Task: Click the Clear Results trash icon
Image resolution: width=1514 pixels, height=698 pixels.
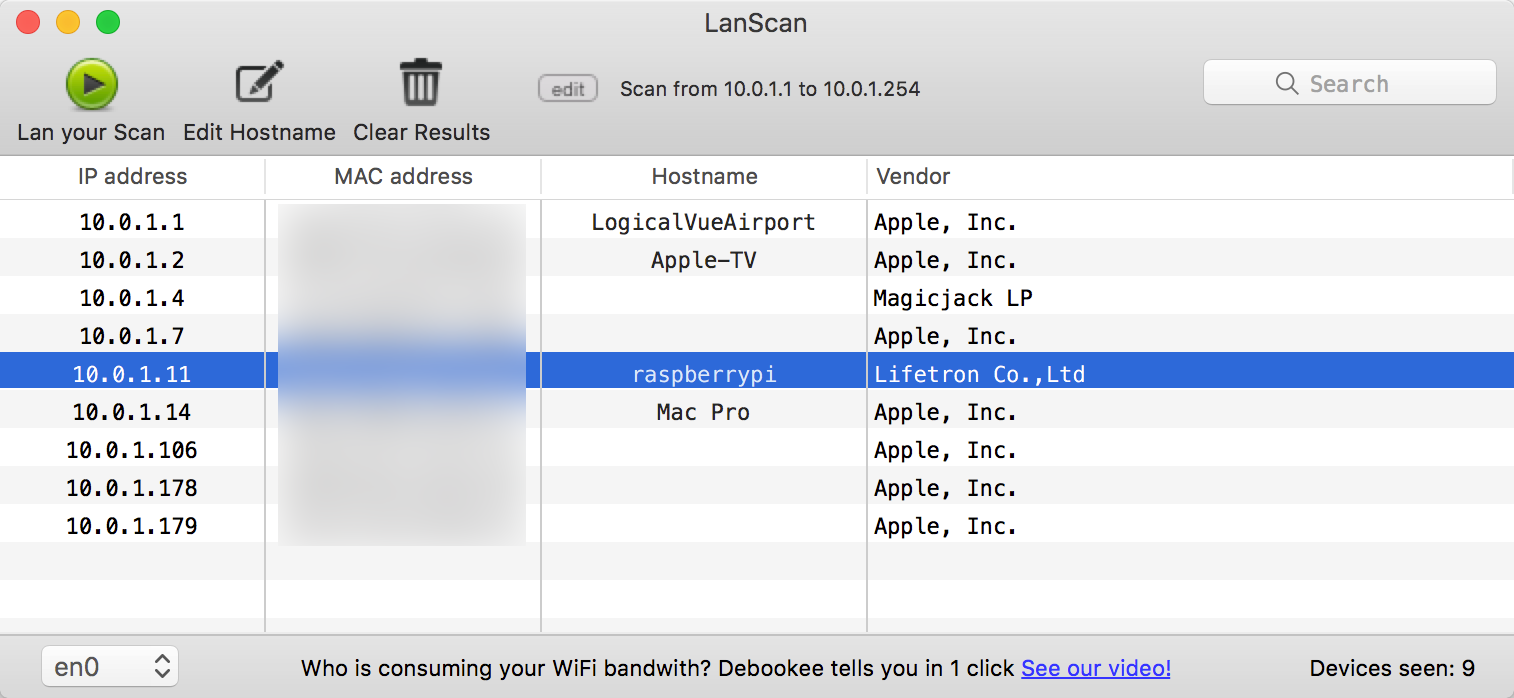Action: [x=420, y=84]
